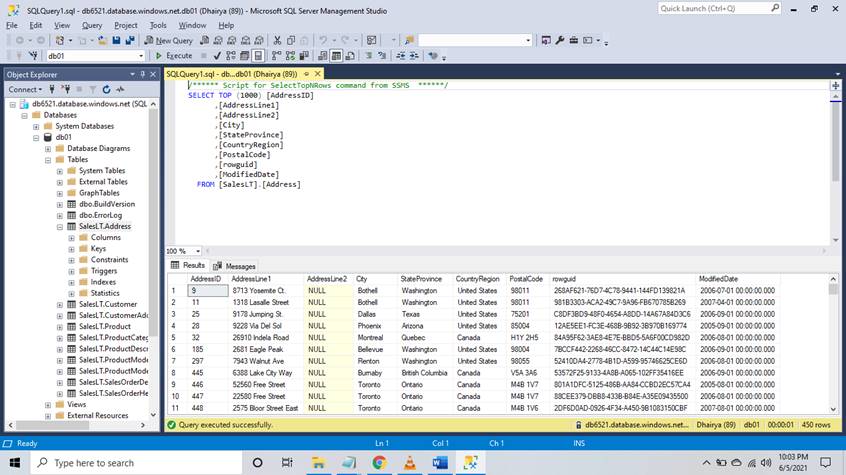Select Results to Grid mode
The width and height of the screenshot is (846, 475).
tap(336, 56)
